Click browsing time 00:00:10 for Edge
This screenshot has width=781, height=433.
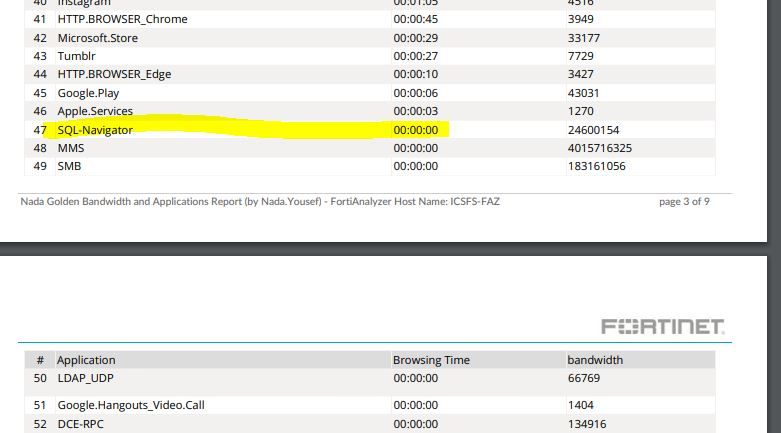click(416, 74)
